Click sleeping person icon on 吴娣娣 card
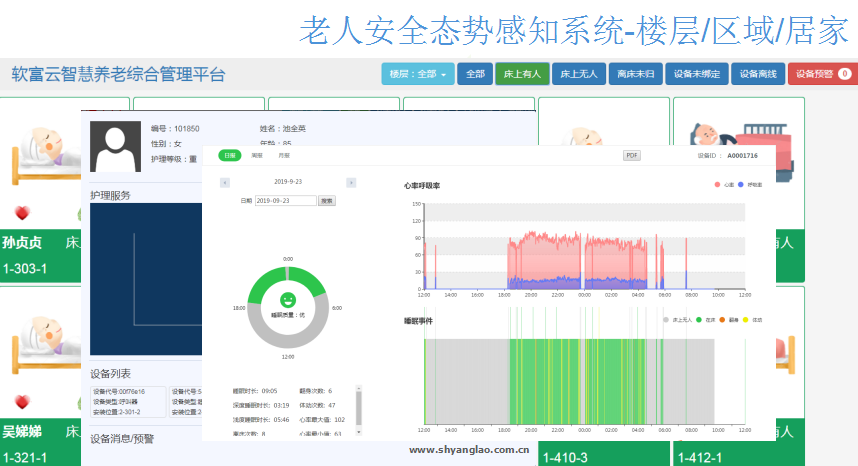 click(47, 343)
